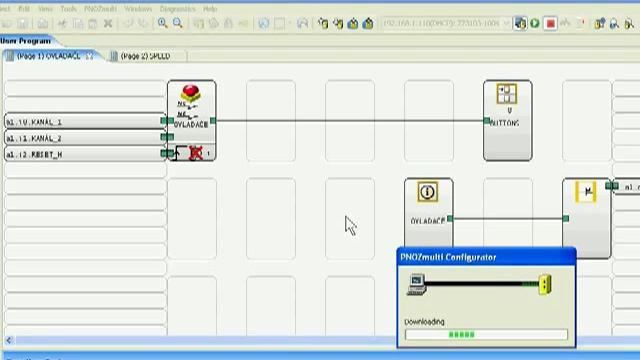Click the RESET_H input row
The width and height of the screenshot is (640, 360).
point(84,154)
